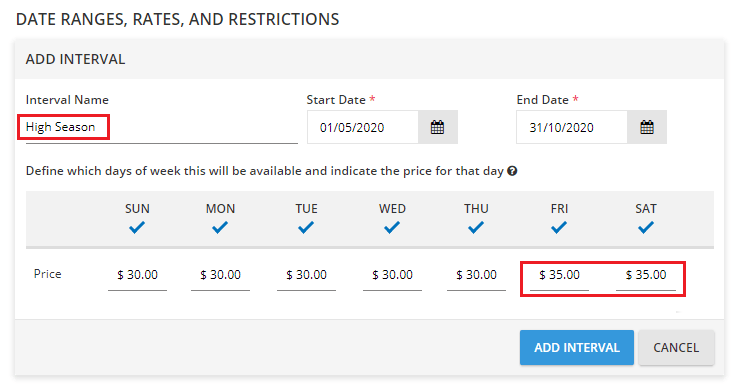Open the Start Date calendar picker
The image size is (736, 388).
[437, 127]
